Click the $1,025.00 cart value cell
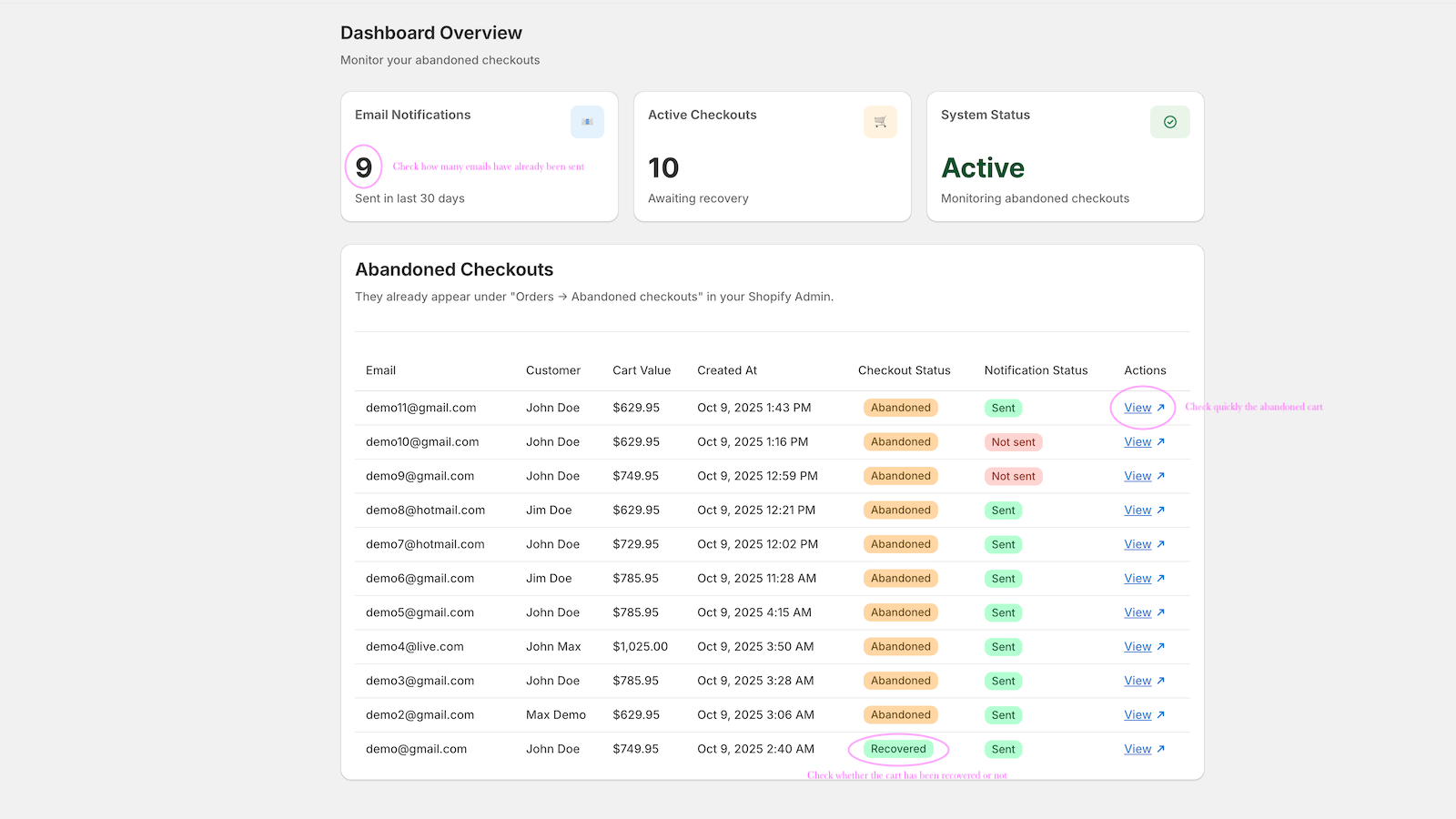 point(640,647)
